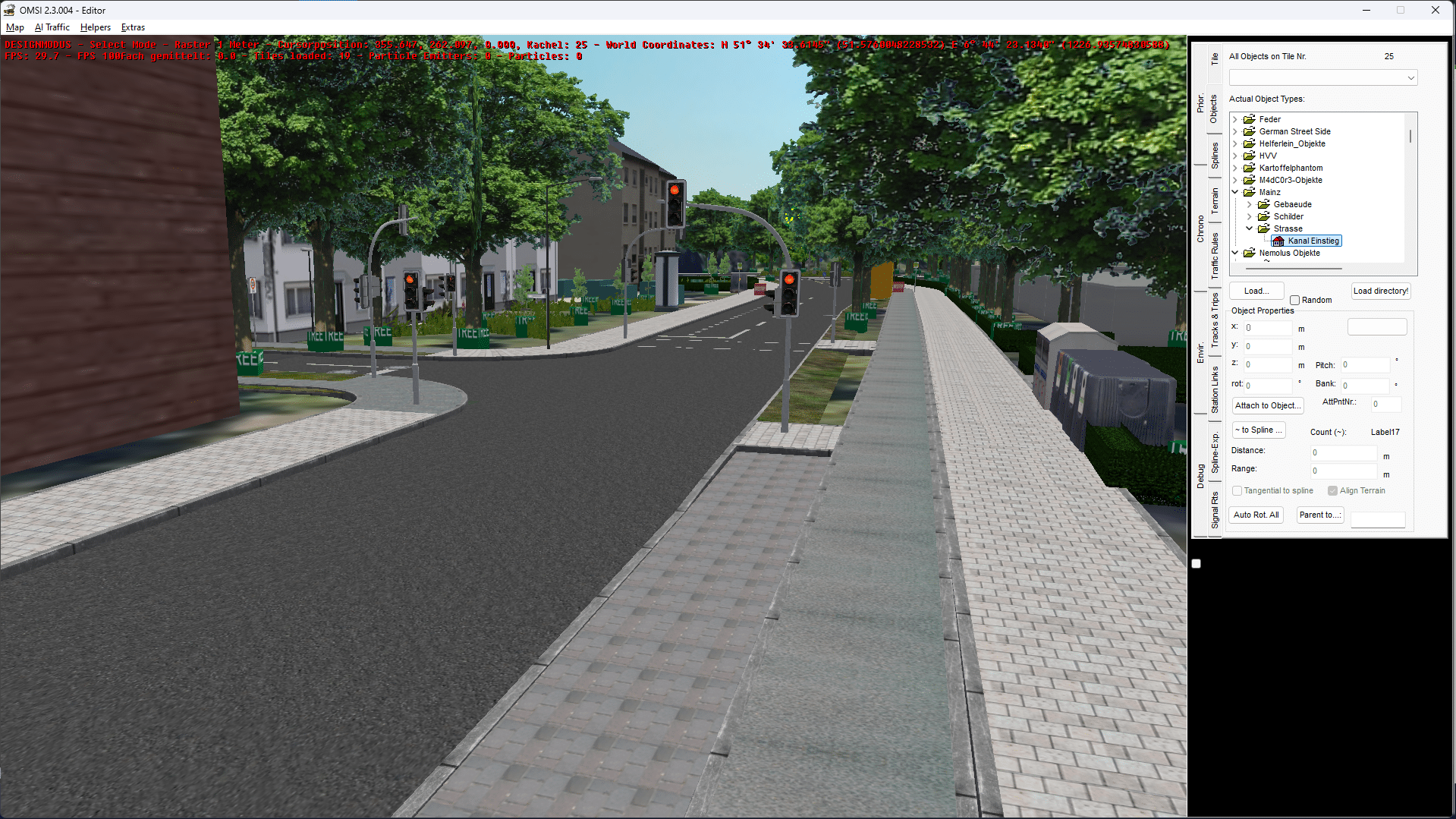The height and width of the screenshot is (819, 1456).
Task: Click the Feder folder icon
Action: [x=1249, y=119]
